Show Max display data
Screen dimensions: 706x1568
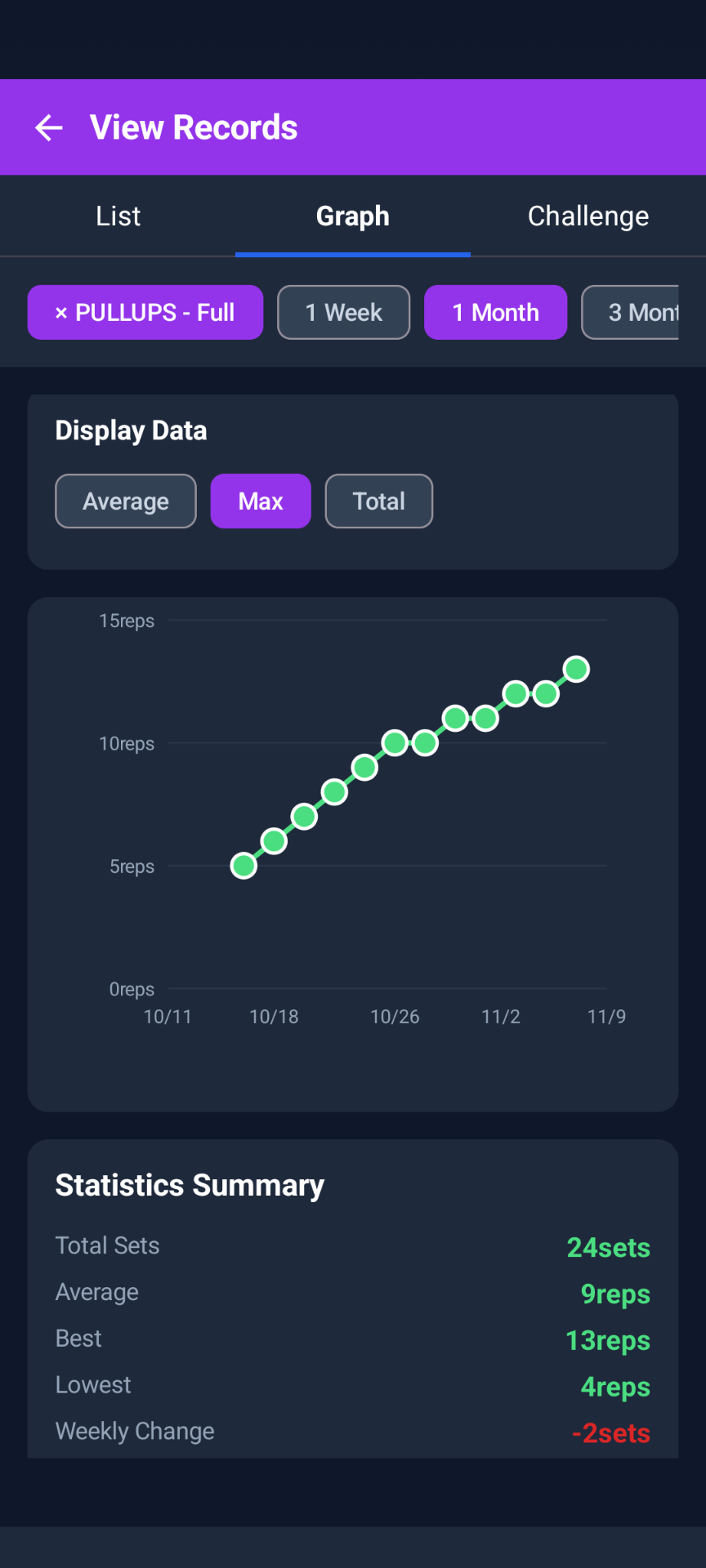261,501
